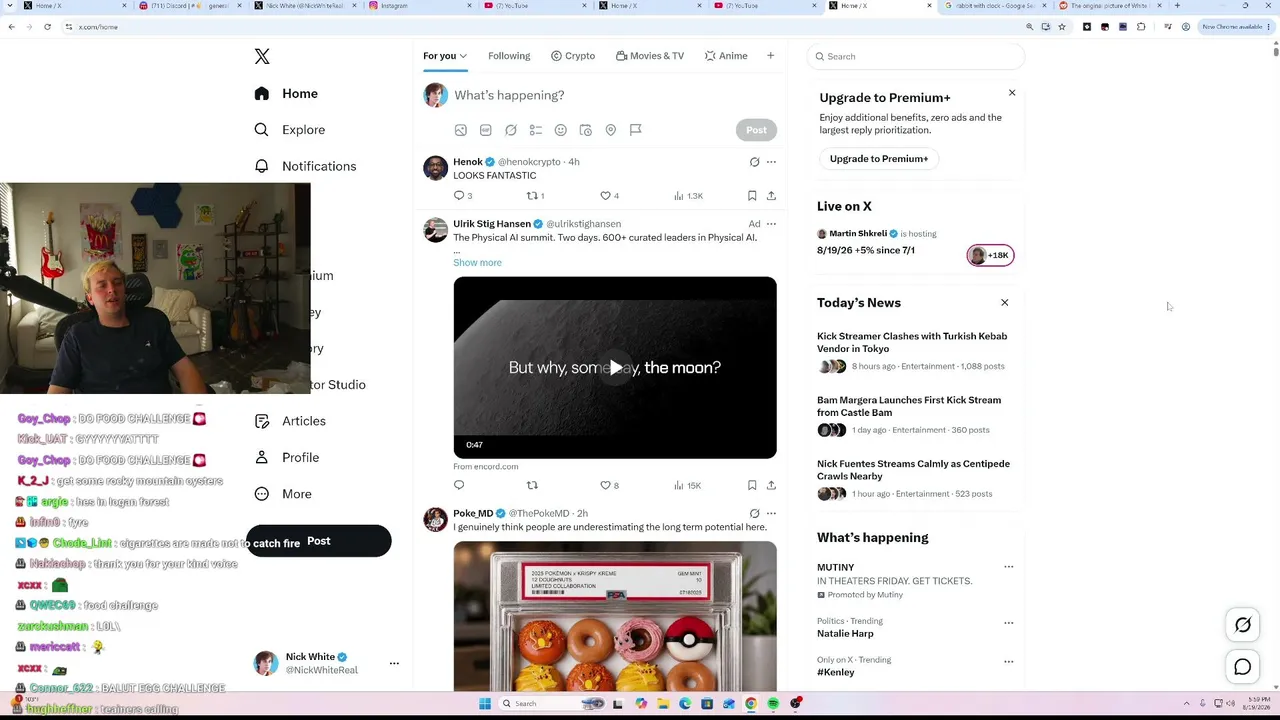
Task: Dismiss the Upgrade to Premium+ card
Action: tap(1012, 93)
